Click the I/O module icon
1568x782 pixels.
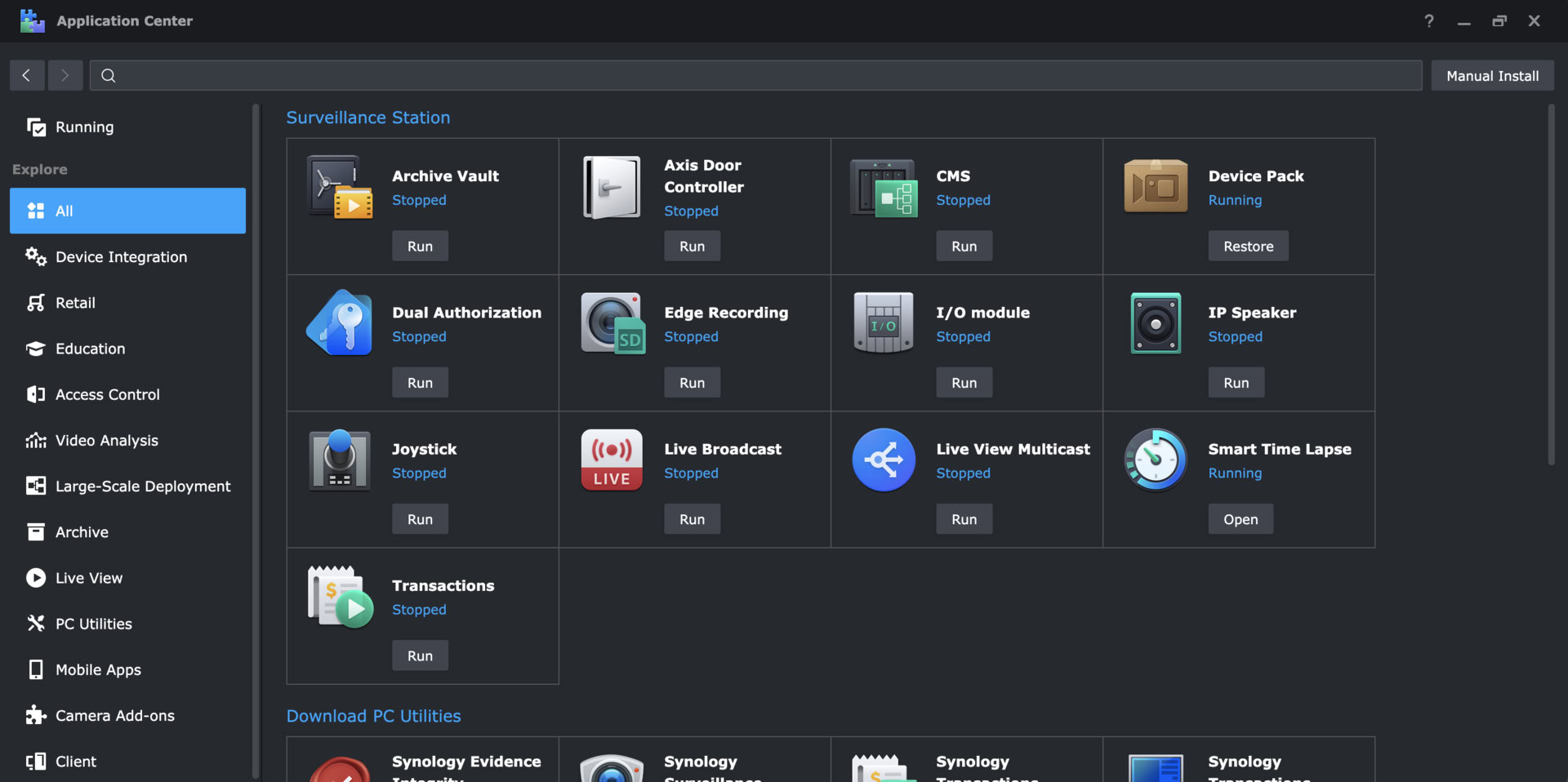884,323
